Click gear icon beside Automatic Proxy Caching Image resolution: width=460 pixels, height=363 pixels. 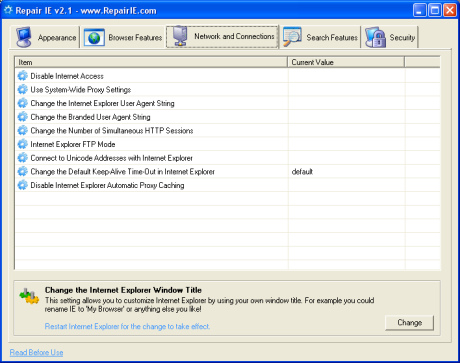coord(22,185)
